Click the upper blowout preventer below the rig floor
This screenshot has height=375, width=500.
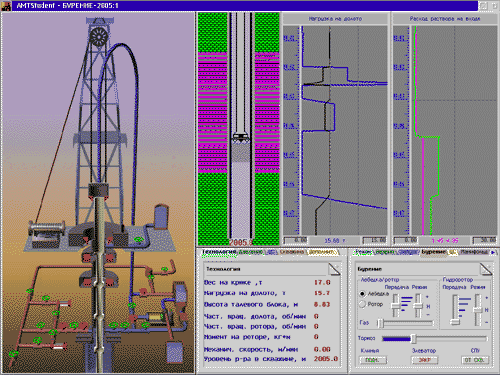pos(99,256)
